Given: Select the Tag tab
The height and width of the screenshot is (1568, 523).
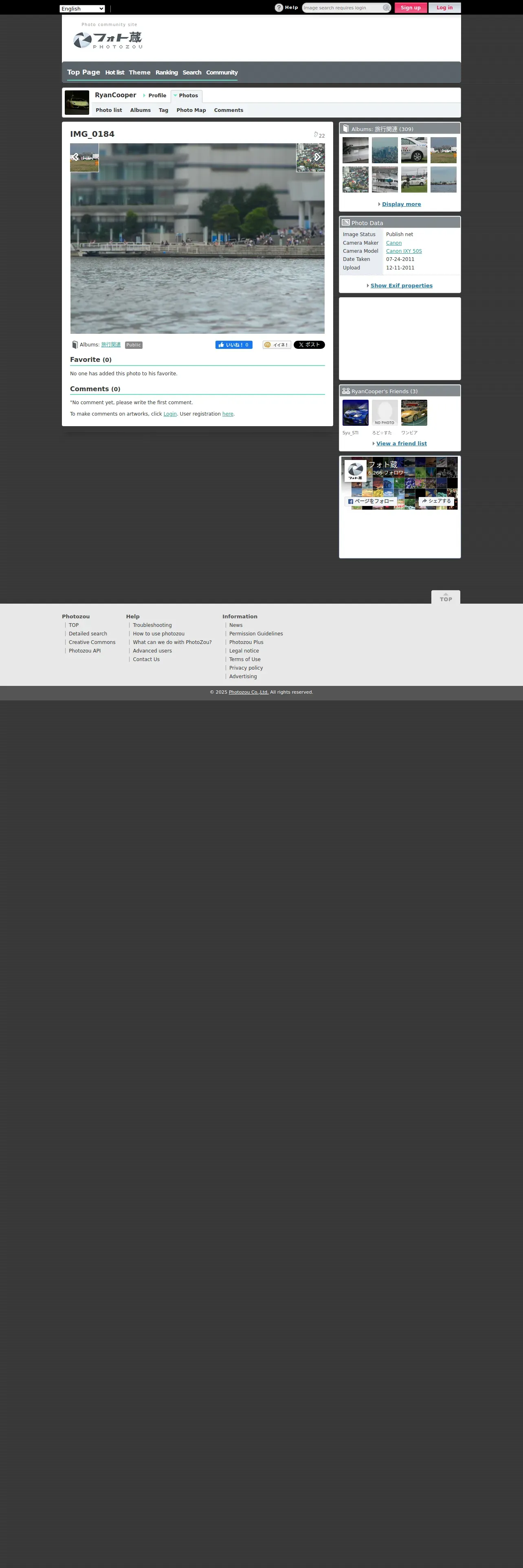Looking at the screenshot, I should coord(163,110).
